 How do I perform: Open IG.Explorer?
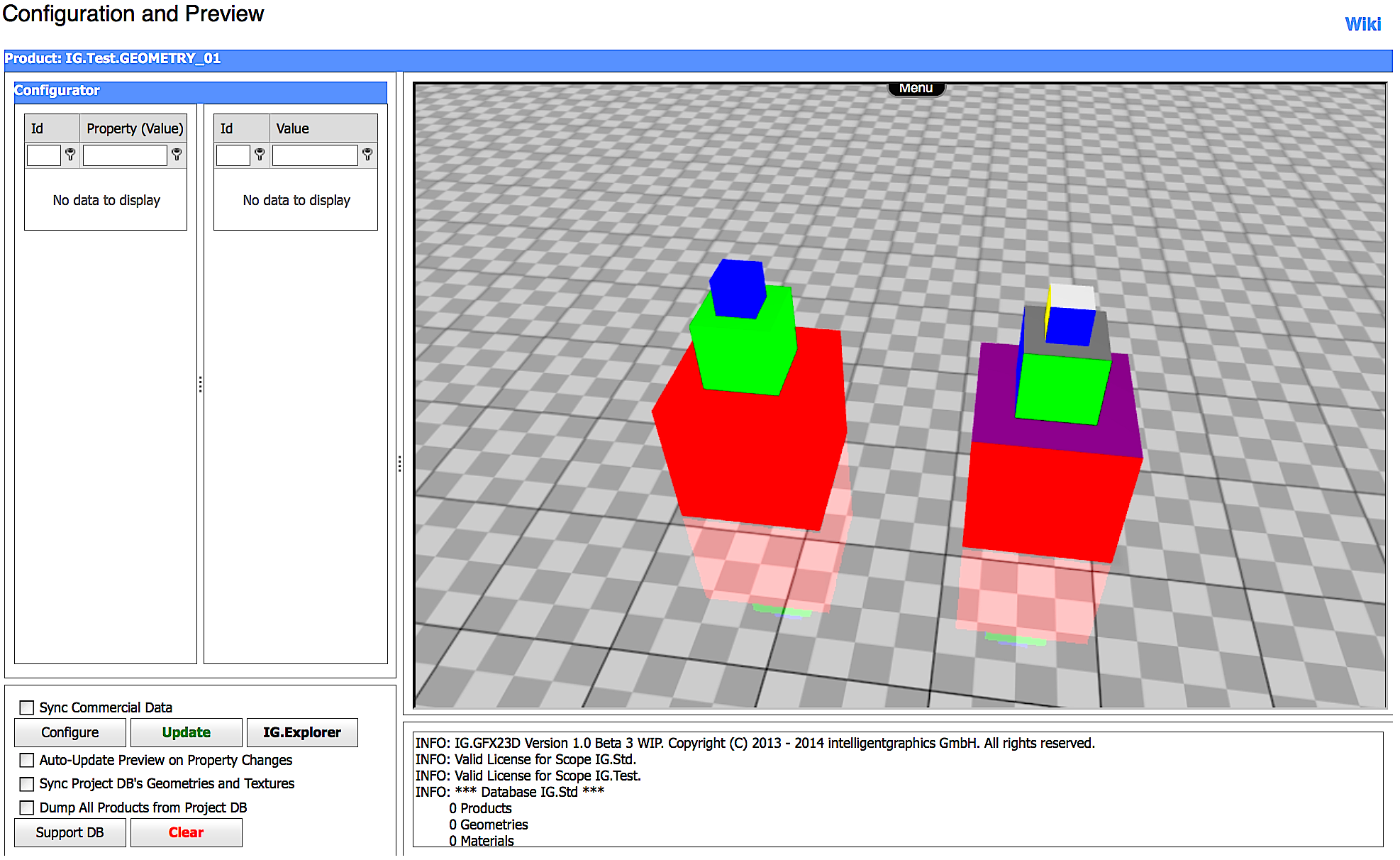point(302,732)
